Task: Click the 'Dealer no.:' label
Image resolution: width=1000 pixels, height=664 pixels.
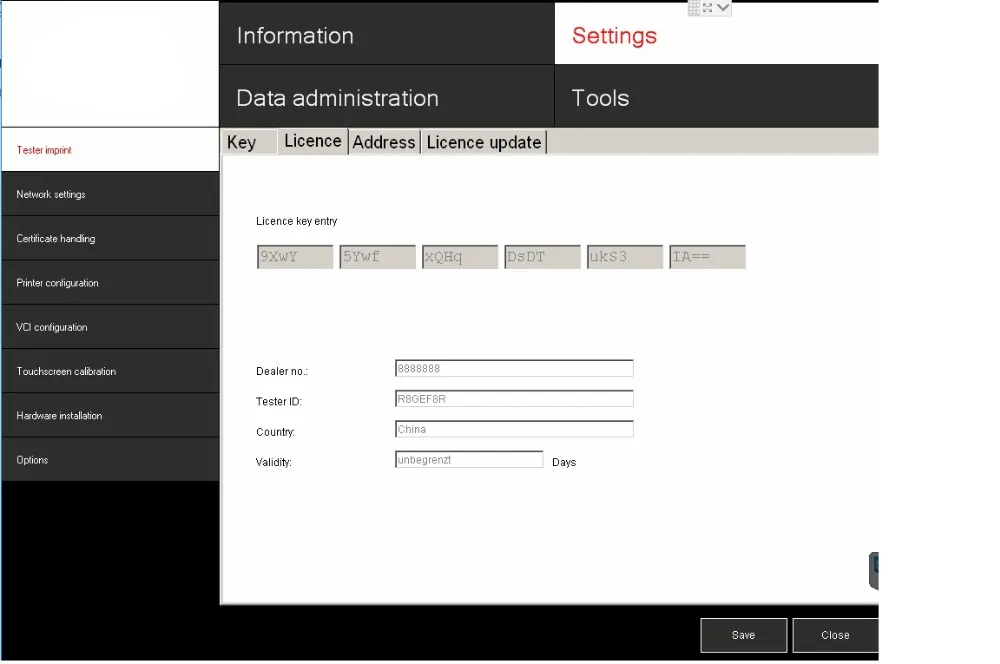Action: [282, 371]
